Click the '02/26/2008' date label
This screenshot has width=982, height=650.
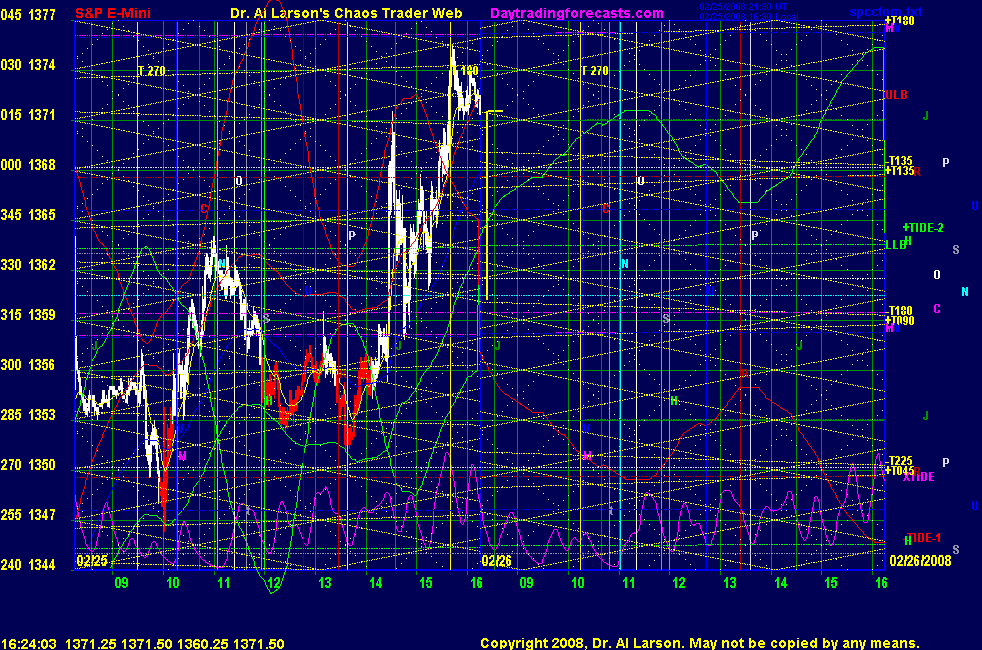click(920, 560)
